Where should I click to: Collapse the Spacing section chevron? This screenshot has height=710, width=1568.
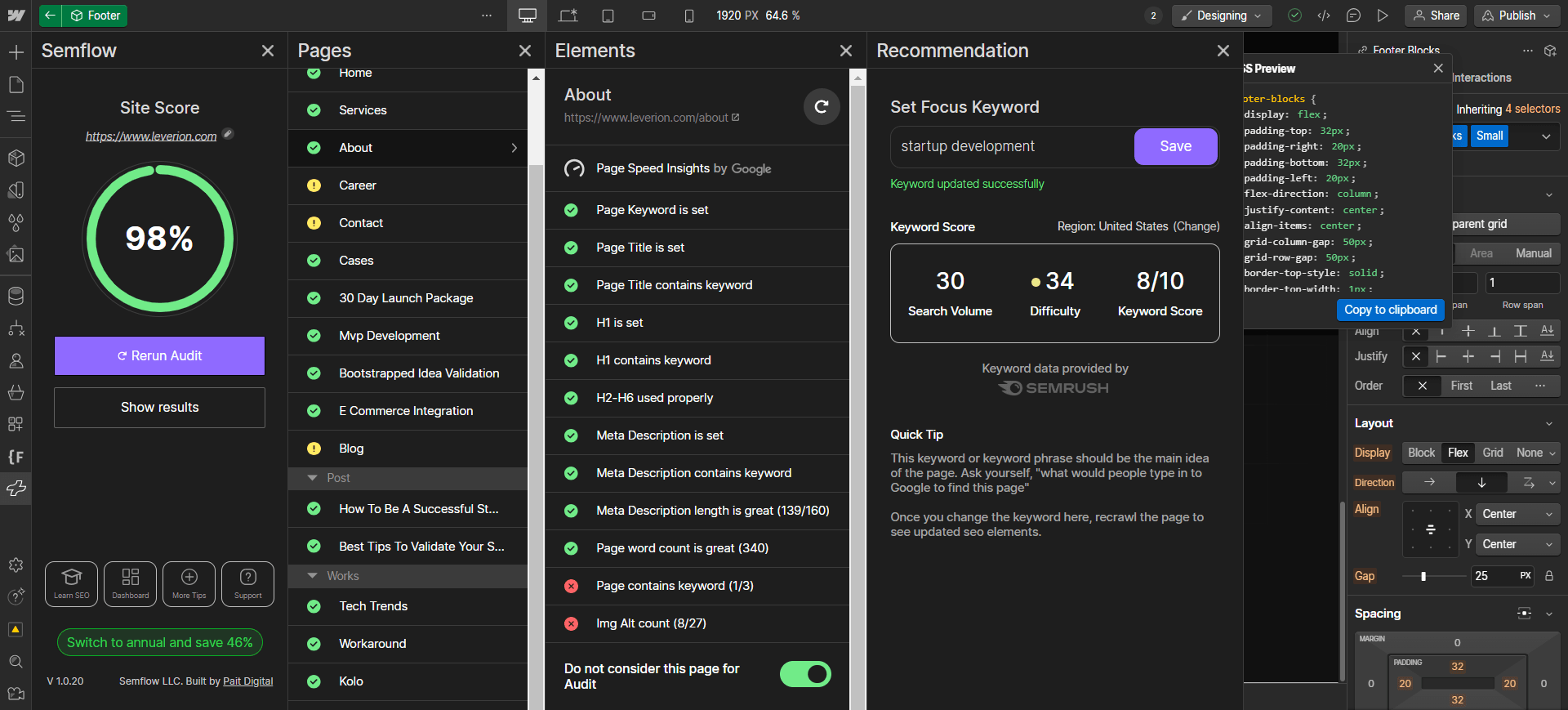pyautogui.click(x=1549, y=614)
